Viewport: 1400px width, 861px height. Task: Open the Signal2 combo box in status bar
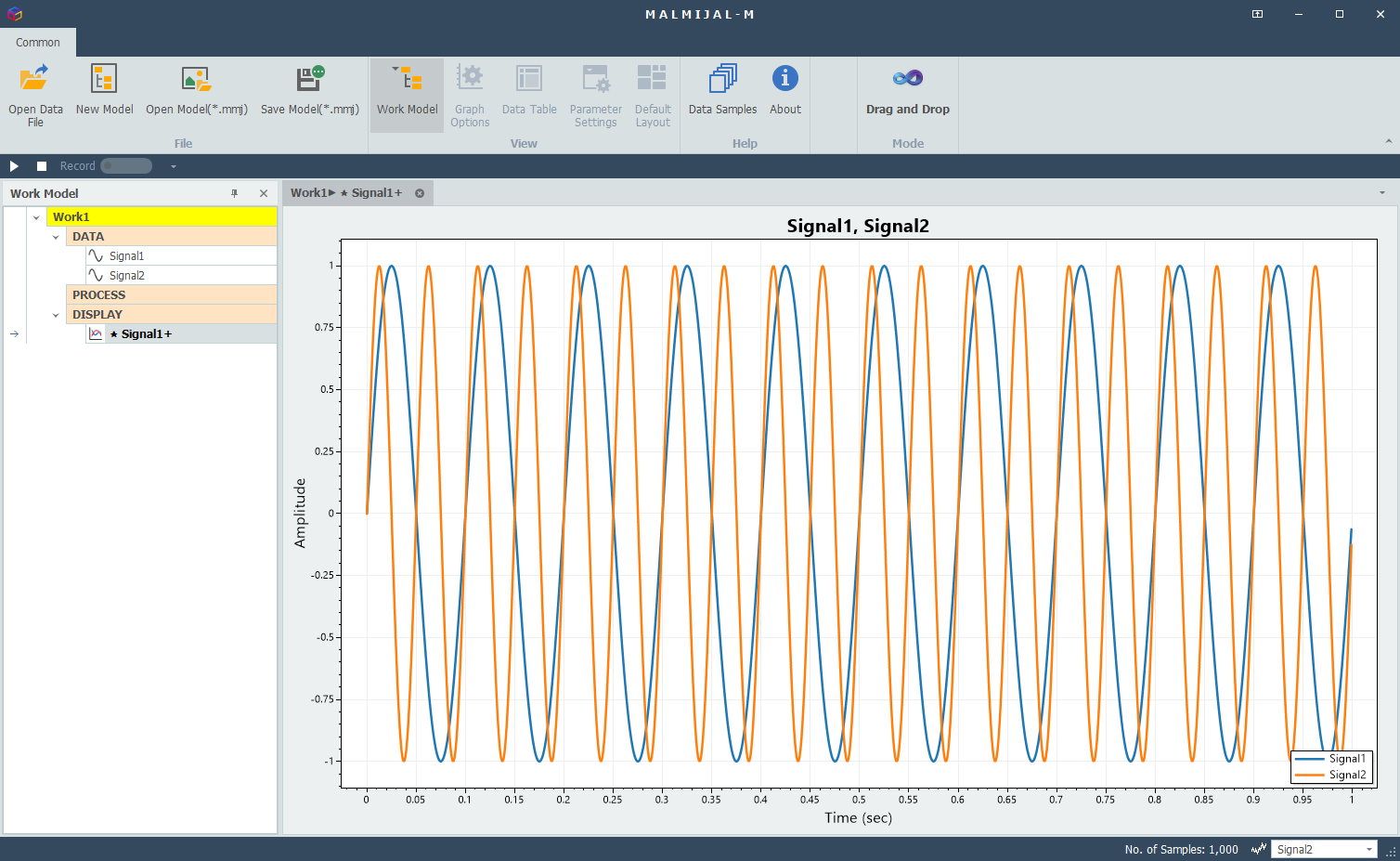(x=1325, y=849)
